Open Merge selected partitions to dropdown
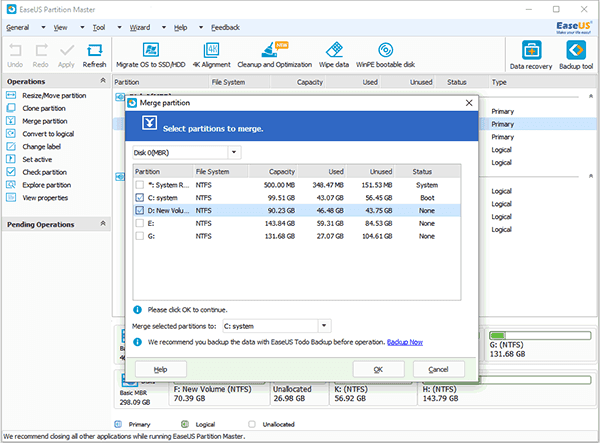The image size is (600, 443). click(x=324, y=326)
